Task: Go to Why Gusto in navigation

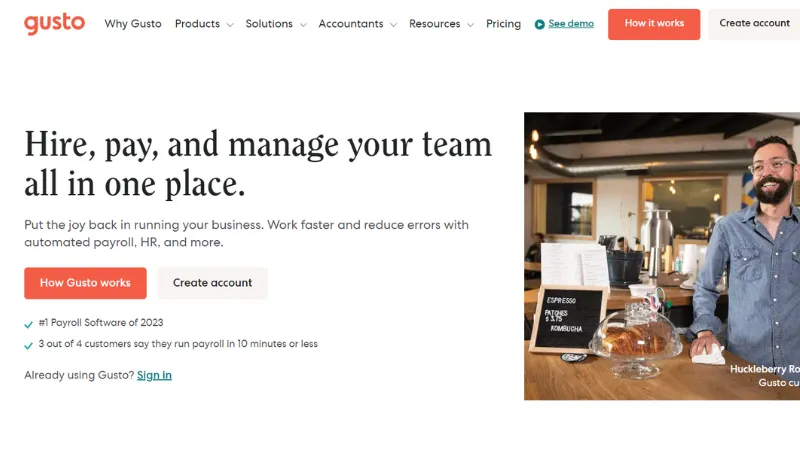Action: coord(133,24)
